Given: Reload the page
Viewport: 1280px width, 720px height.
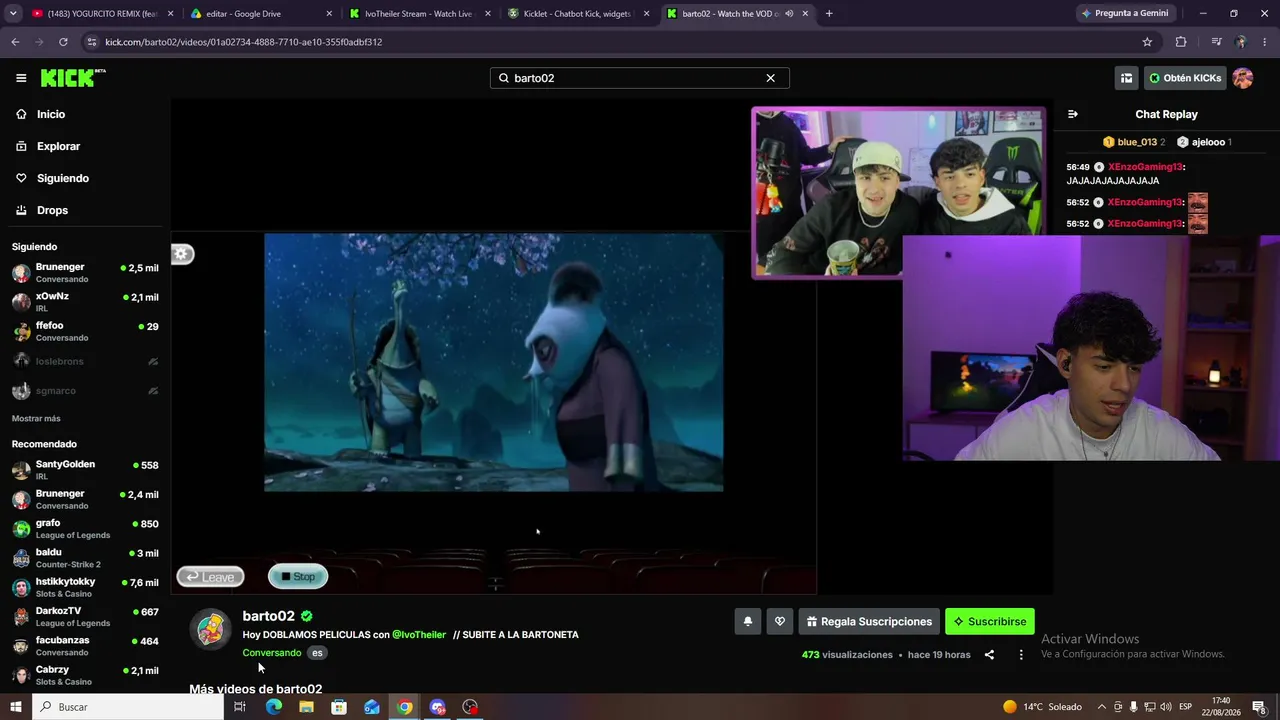Looking at the screenshot, I should [x=63, y=42].
